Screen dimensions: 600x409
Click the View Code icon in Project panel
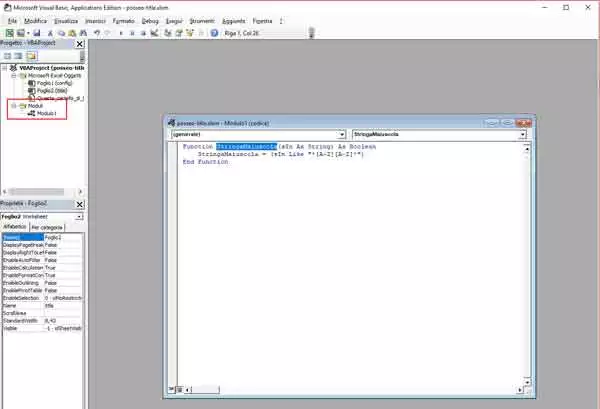tap(7, 56)
